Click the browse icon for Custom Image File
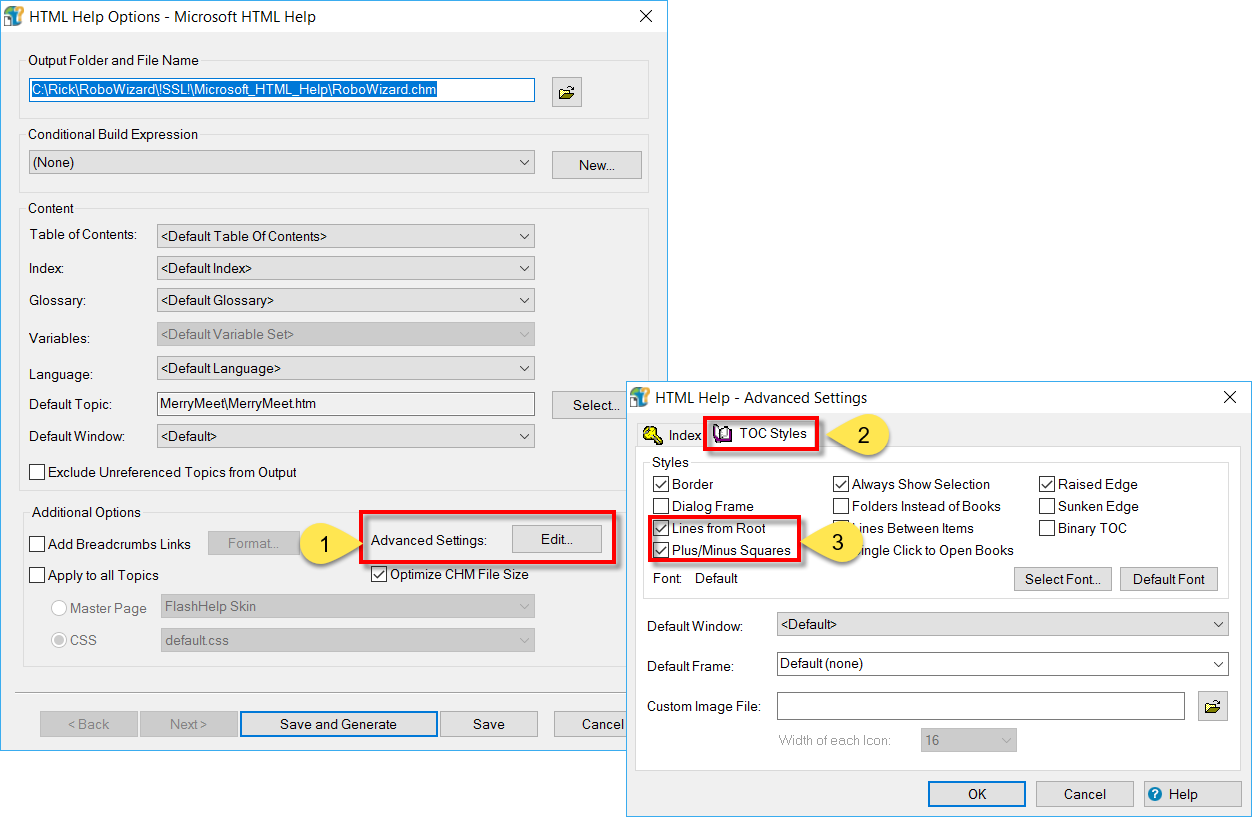The image size is (1252, 817). (x=1212, y=706)
